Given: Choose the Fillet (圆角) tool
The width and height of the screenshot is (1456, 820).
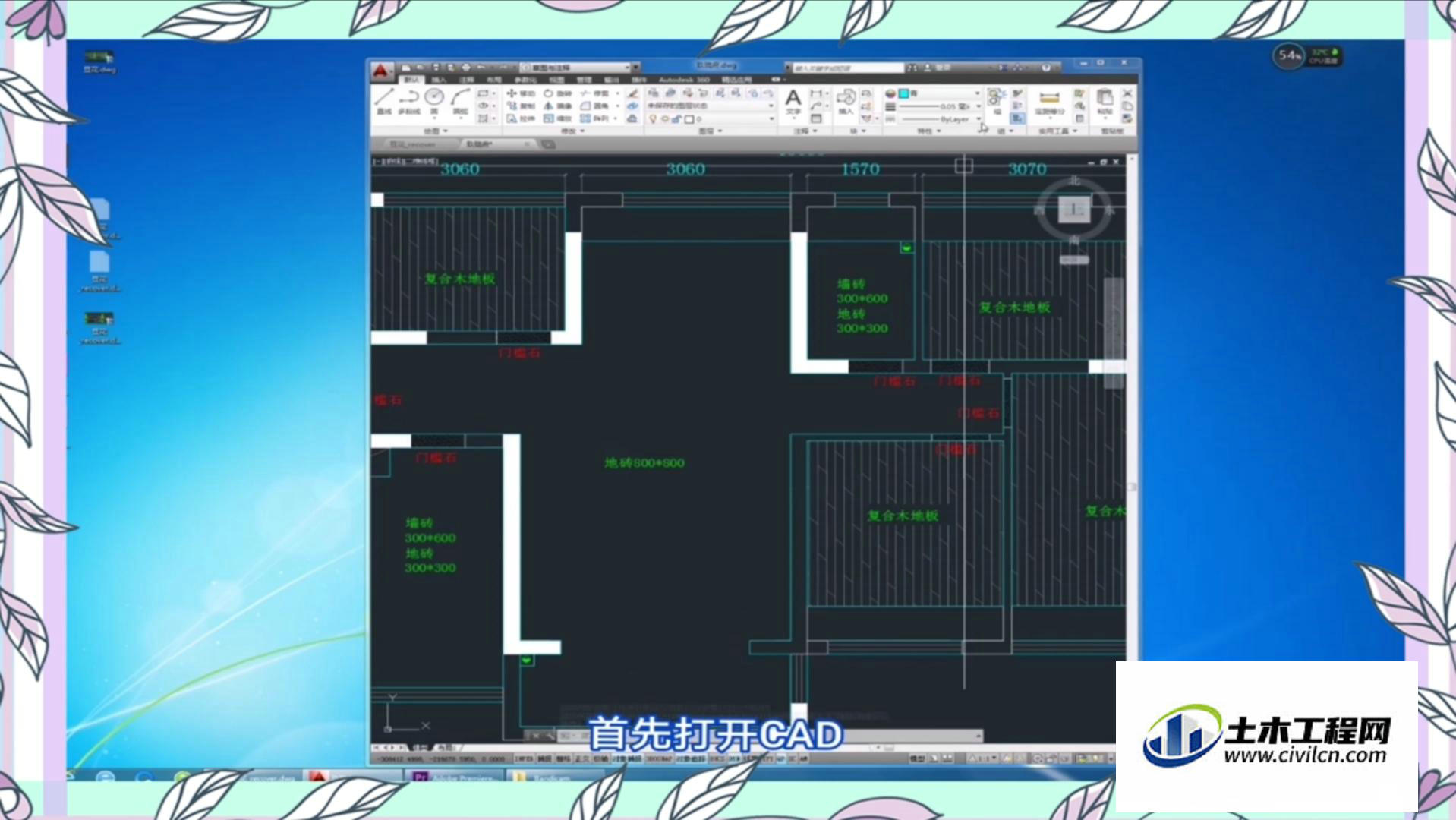Looking at the screenshot, I should pyautogui.click(x=594, y=106).
